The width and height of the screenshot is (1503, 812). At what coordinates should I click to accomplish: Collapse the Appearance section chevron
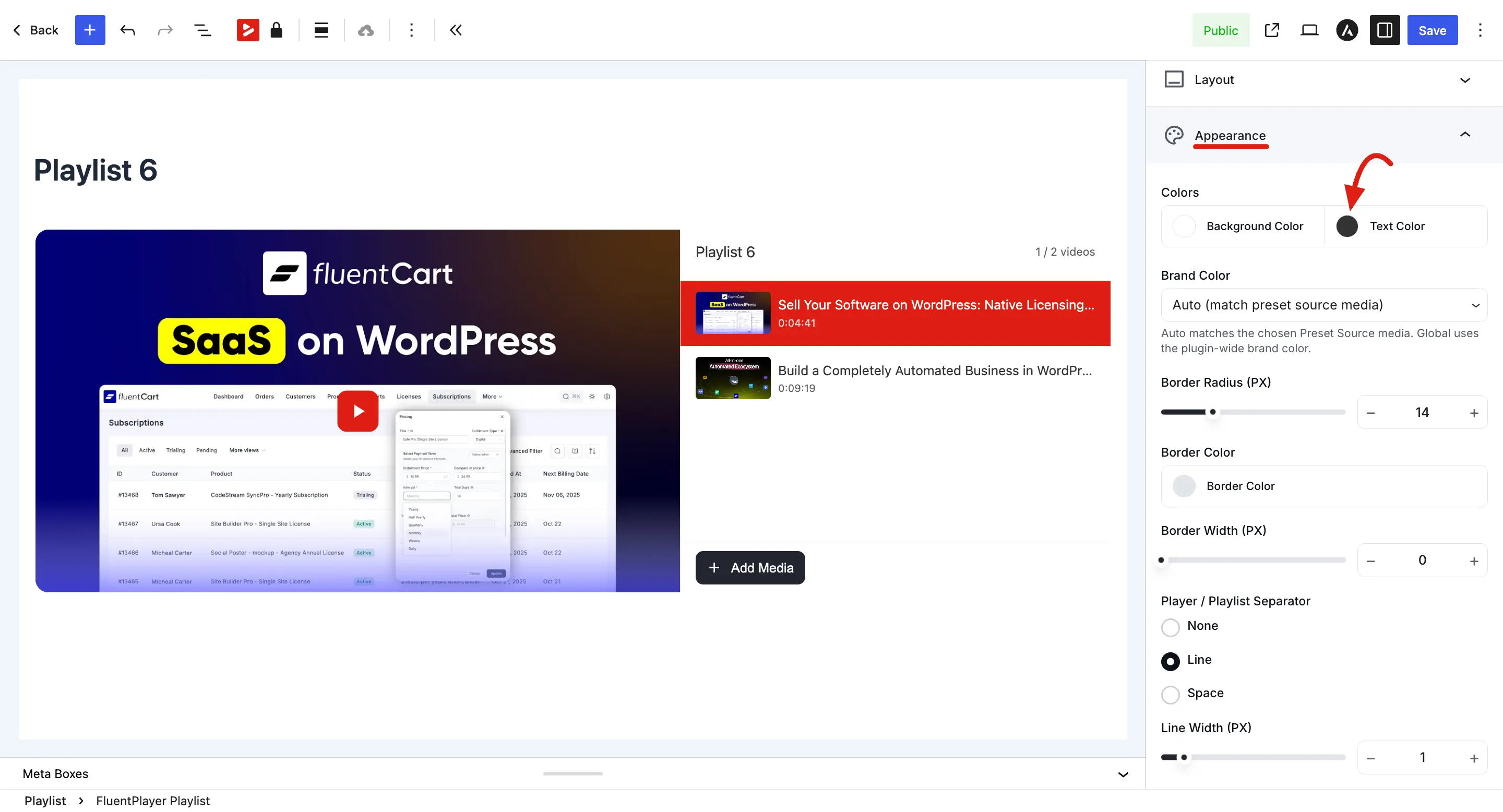point(1465,135)
